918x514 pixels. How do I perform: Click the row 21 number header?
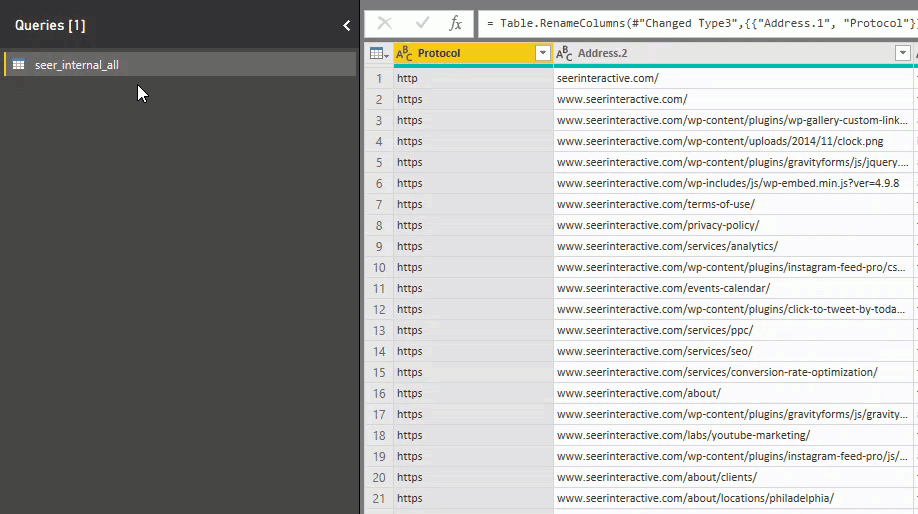tap(379, 498)
